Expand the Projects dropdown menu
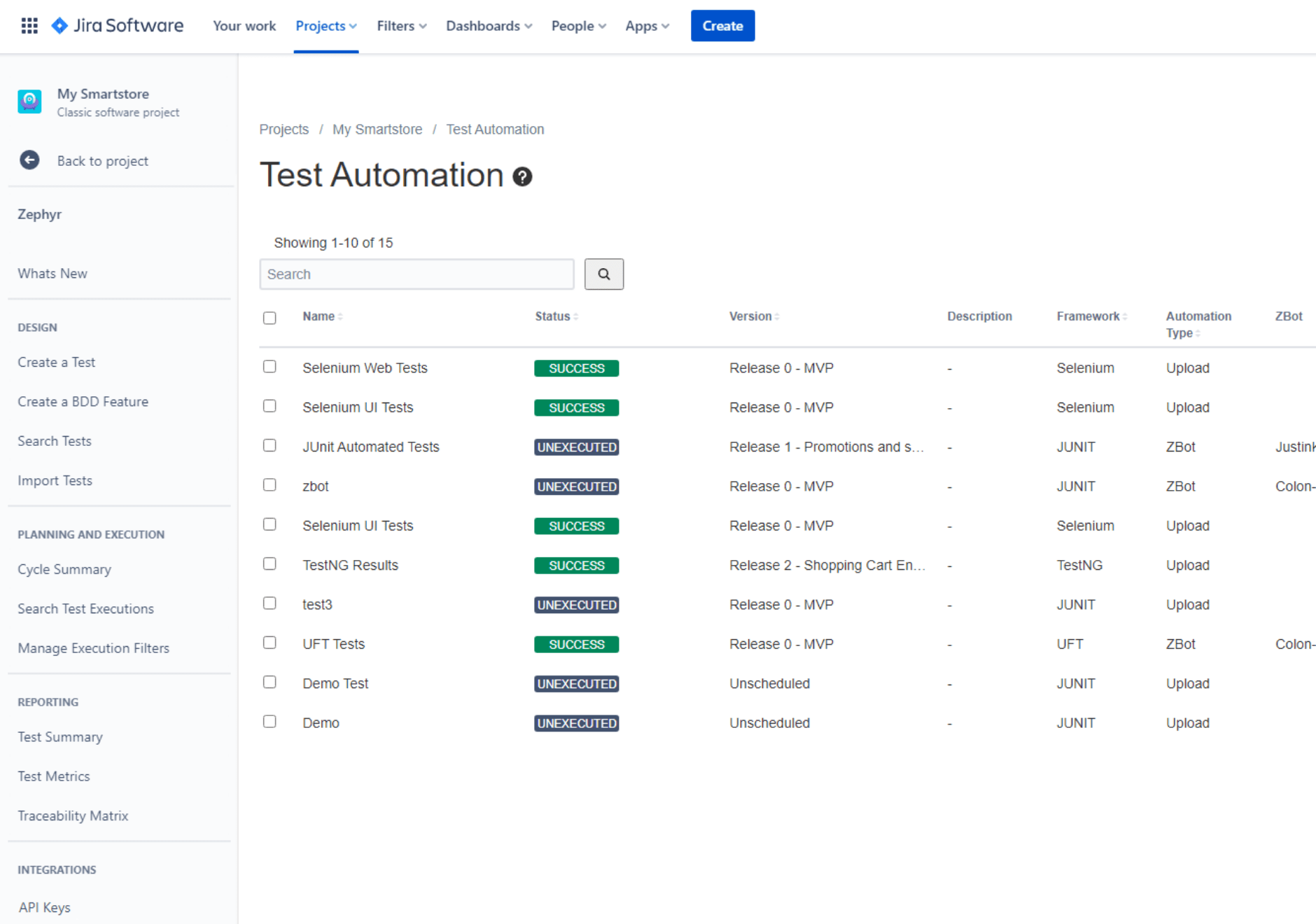Viewport: 1316px width, 924px height. point(325,26)
